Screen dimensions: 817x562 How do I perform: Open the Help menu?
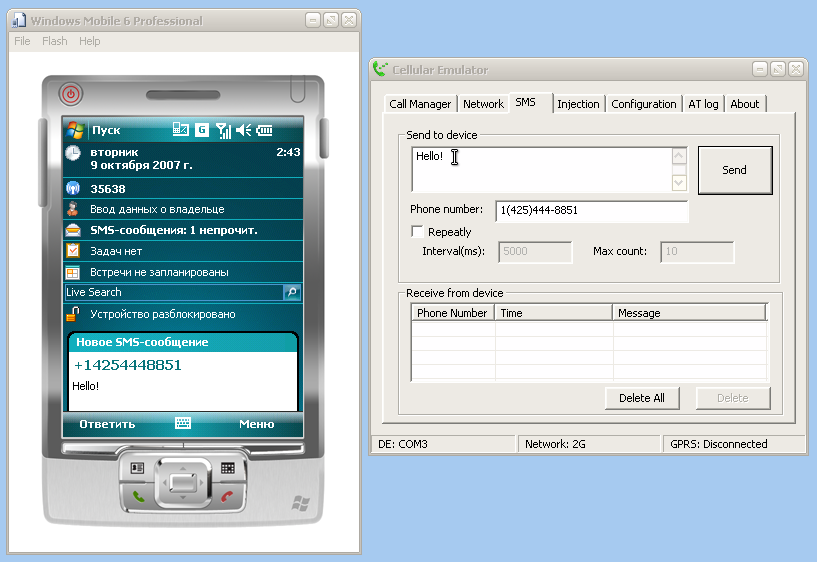[90, 41]
